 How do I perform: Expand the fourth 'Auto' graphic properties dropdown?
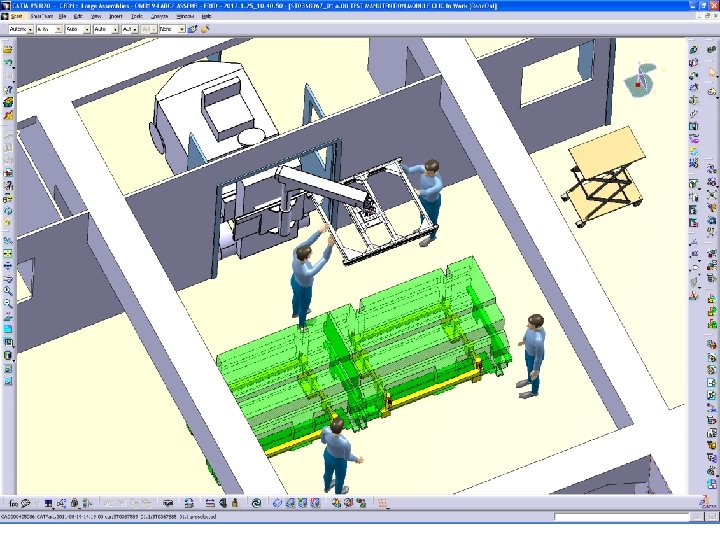[x=115, y=29]
